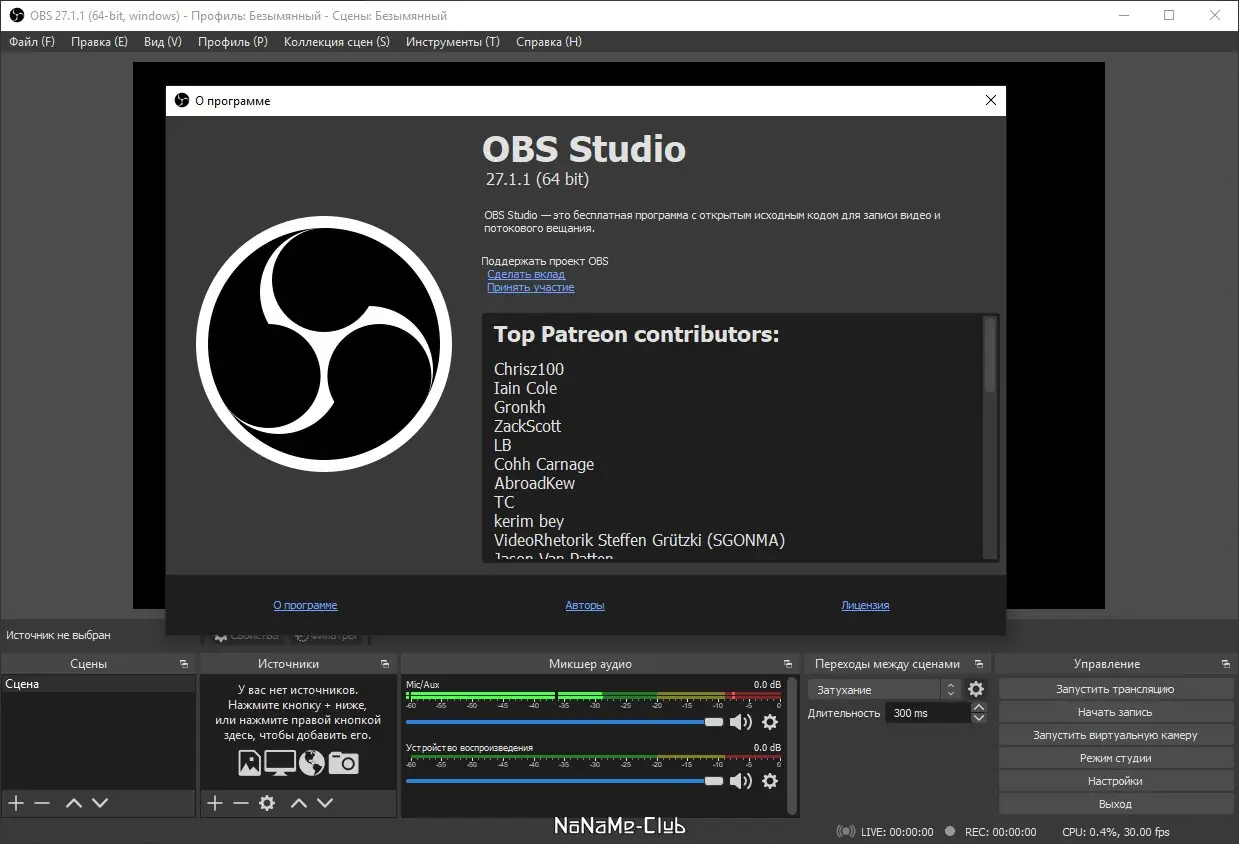Click Запустить виртуальную камеру button

point(1115,735)
